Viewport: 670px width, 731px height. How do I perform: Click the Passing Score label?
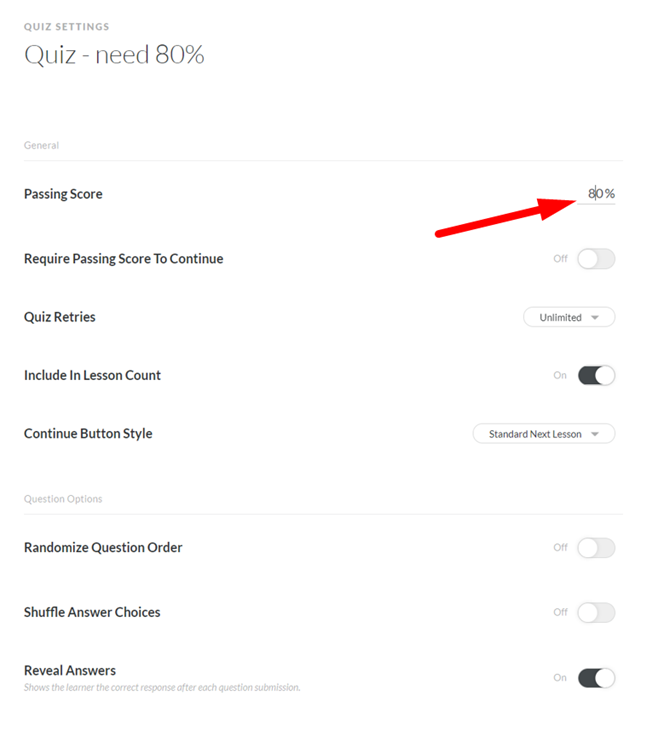pos(63,194)
